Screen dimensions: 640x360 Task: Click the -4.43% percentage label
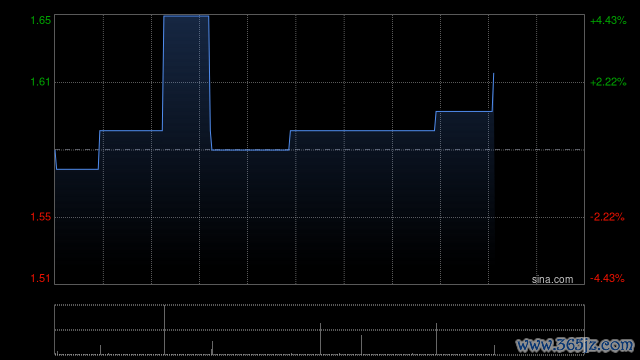607,278
